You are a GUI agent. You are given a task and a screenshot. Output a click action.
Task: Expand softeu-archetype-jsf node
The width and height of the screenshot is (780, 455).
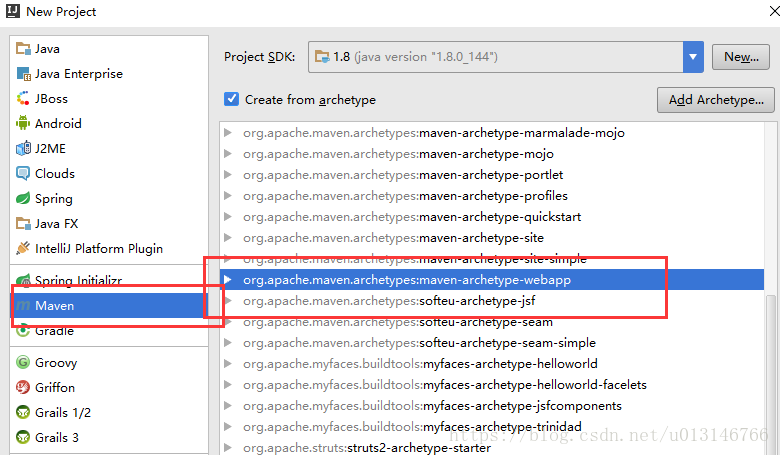pos(228,300)
